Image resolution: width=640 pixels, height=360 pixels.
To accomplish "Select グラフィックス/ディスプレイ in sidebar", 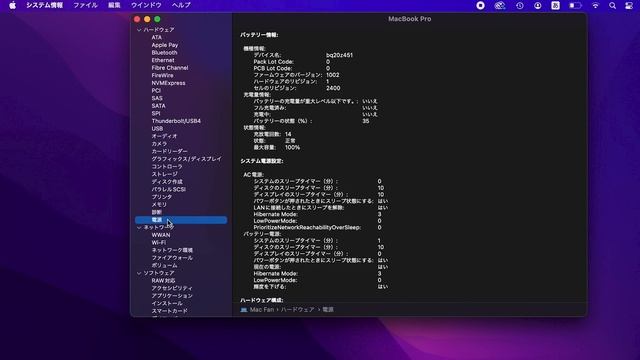I will 187,159.
